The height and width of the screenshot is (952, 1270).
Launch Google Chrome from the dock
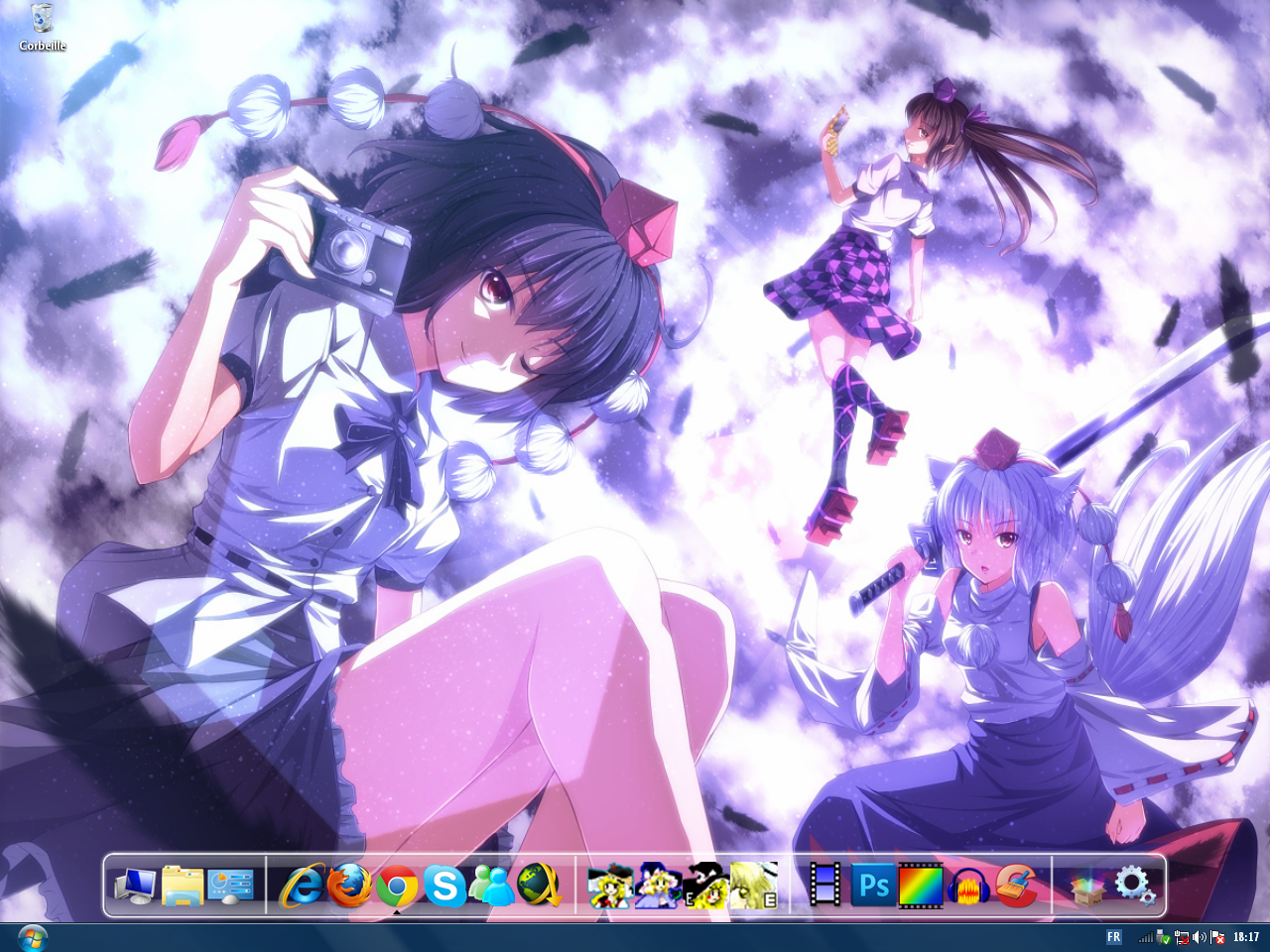click(397, 885)
